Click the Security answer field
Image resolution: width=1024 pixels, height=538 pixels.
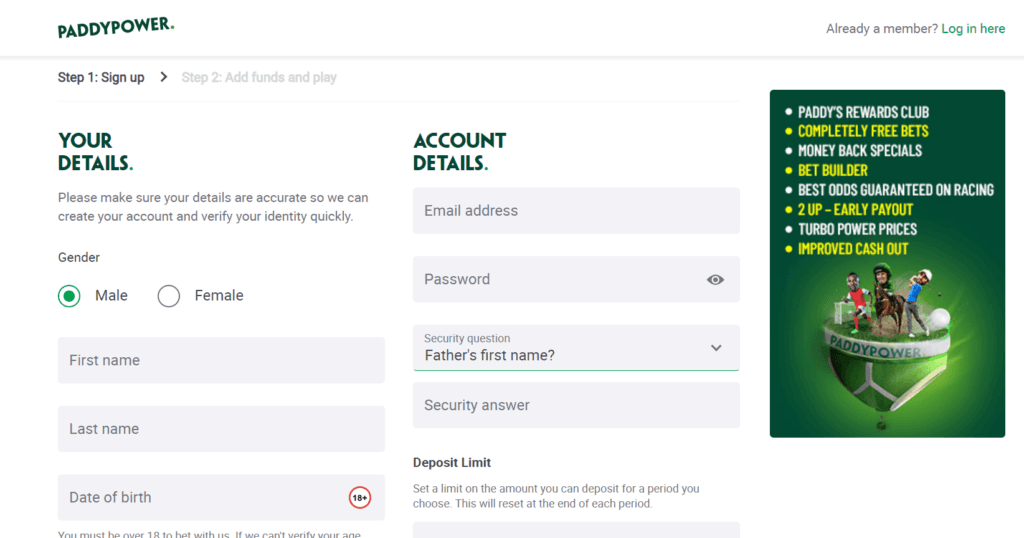tap(576, 405)
